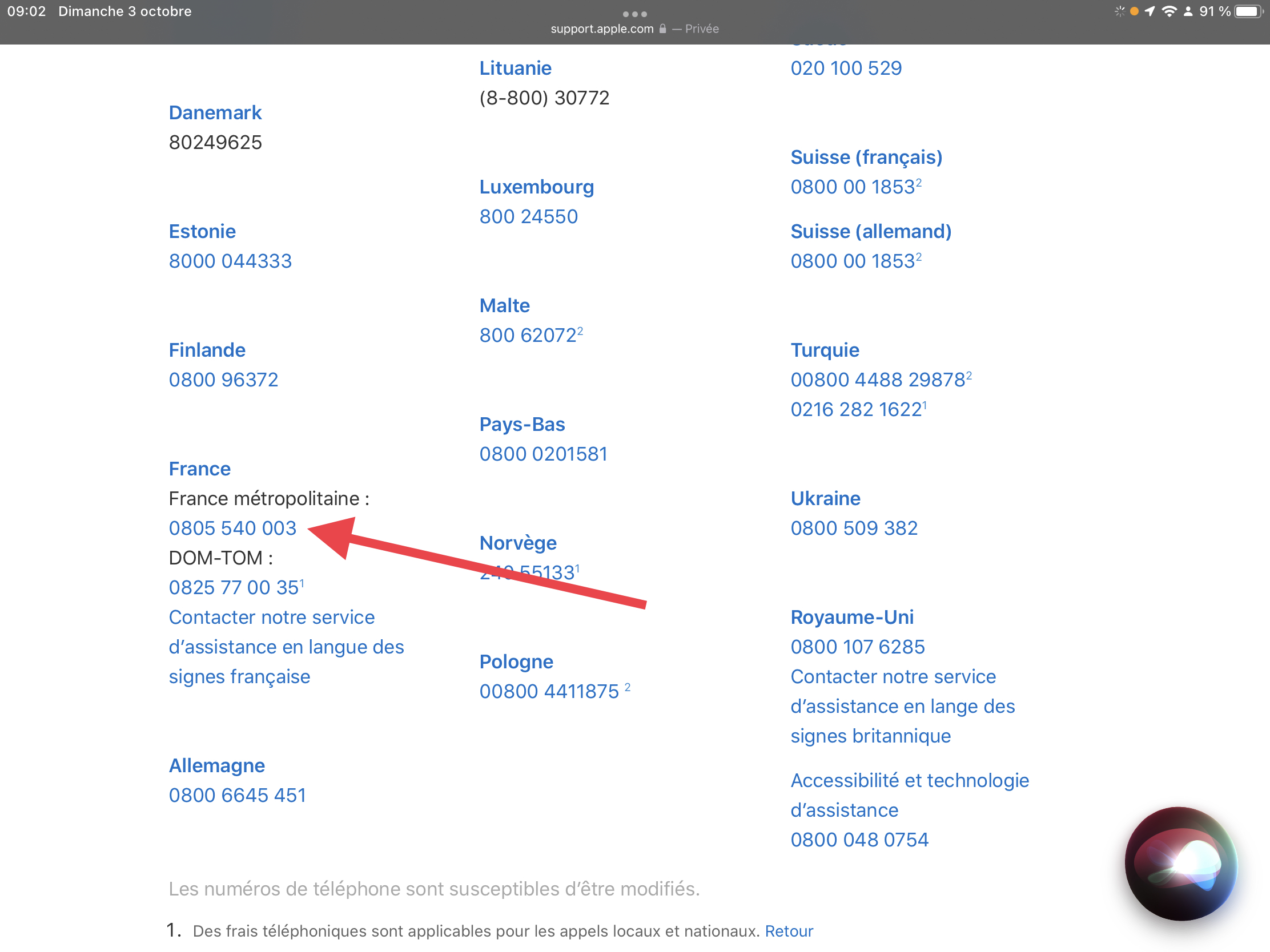Tap the three-dot multitasking icon
The width and height of the screenshot is (1270, 952).
[634, 14]
